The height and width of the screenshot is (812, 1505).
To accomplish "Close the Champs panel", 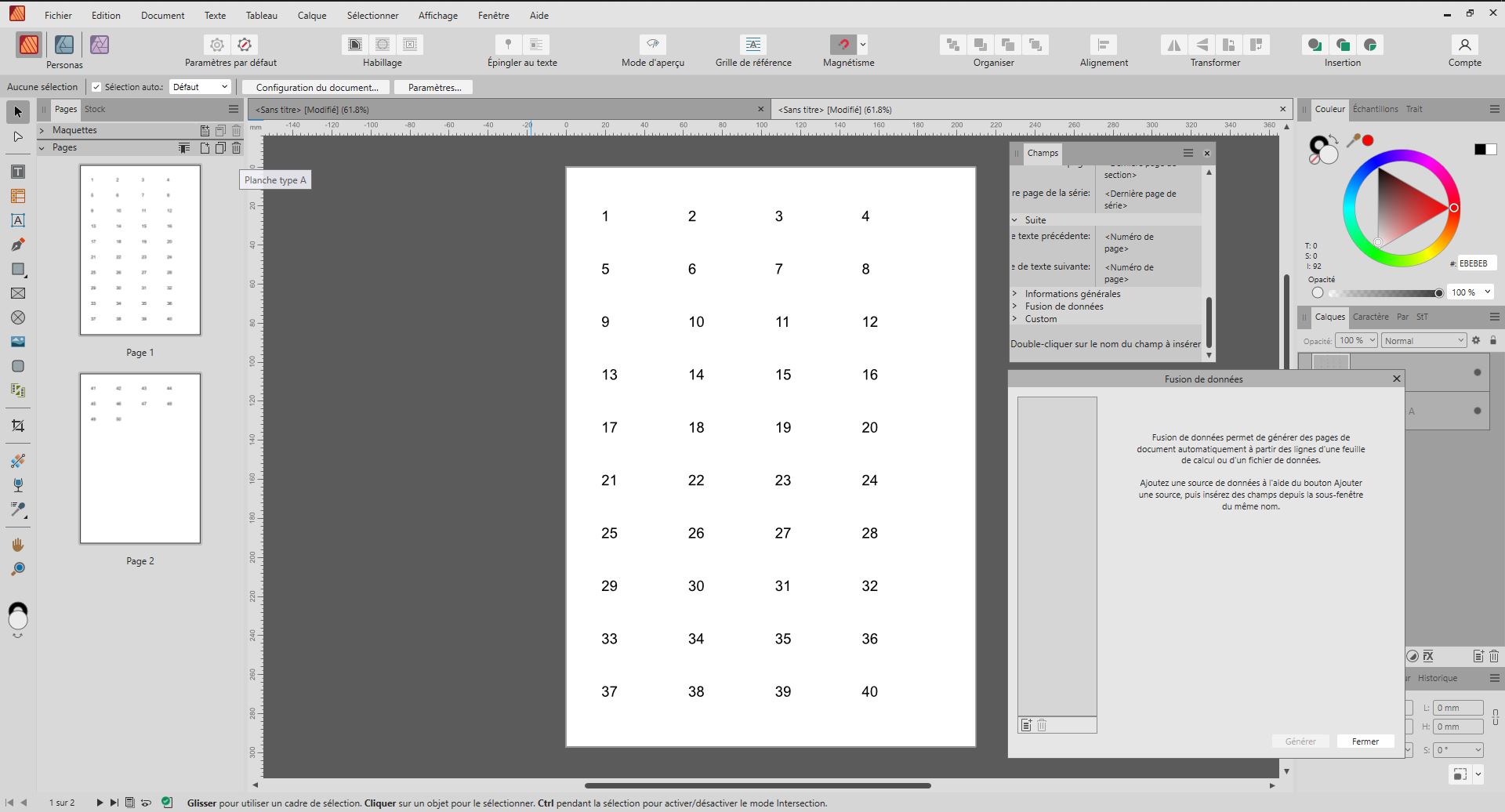I will click(1206, 153).
